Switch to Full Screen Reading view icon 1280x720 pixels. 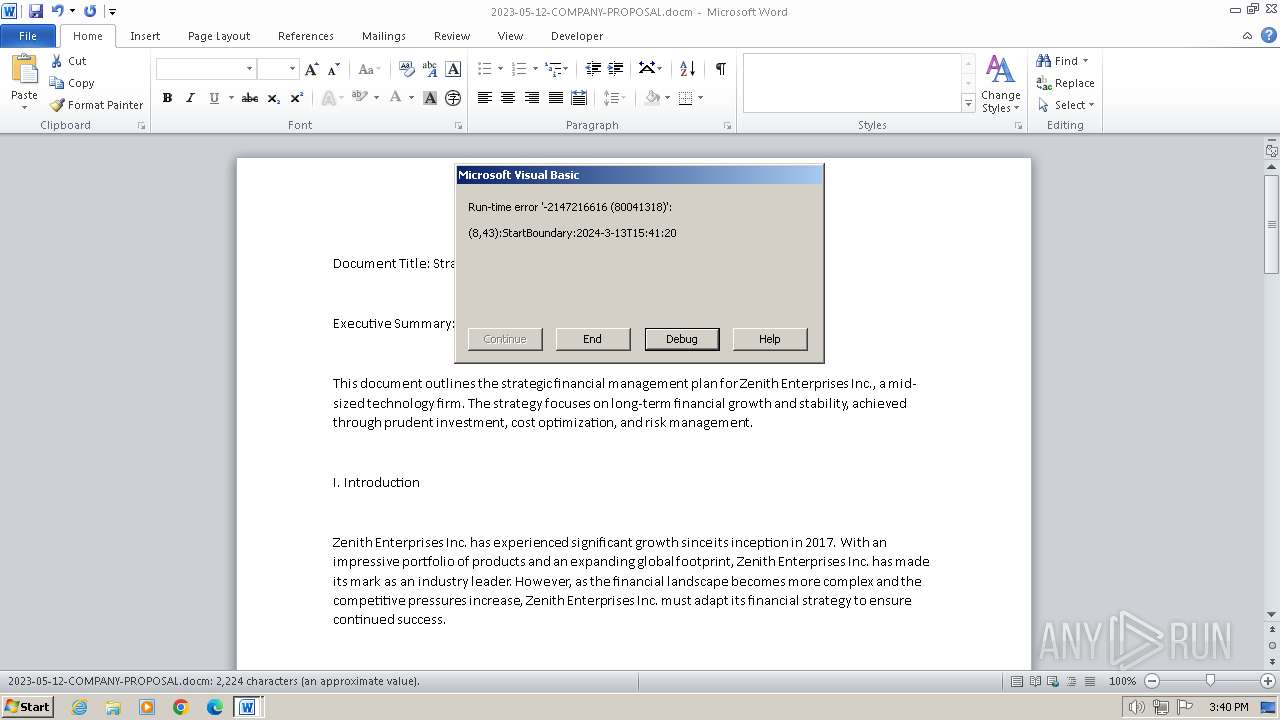coord(1035,681)
